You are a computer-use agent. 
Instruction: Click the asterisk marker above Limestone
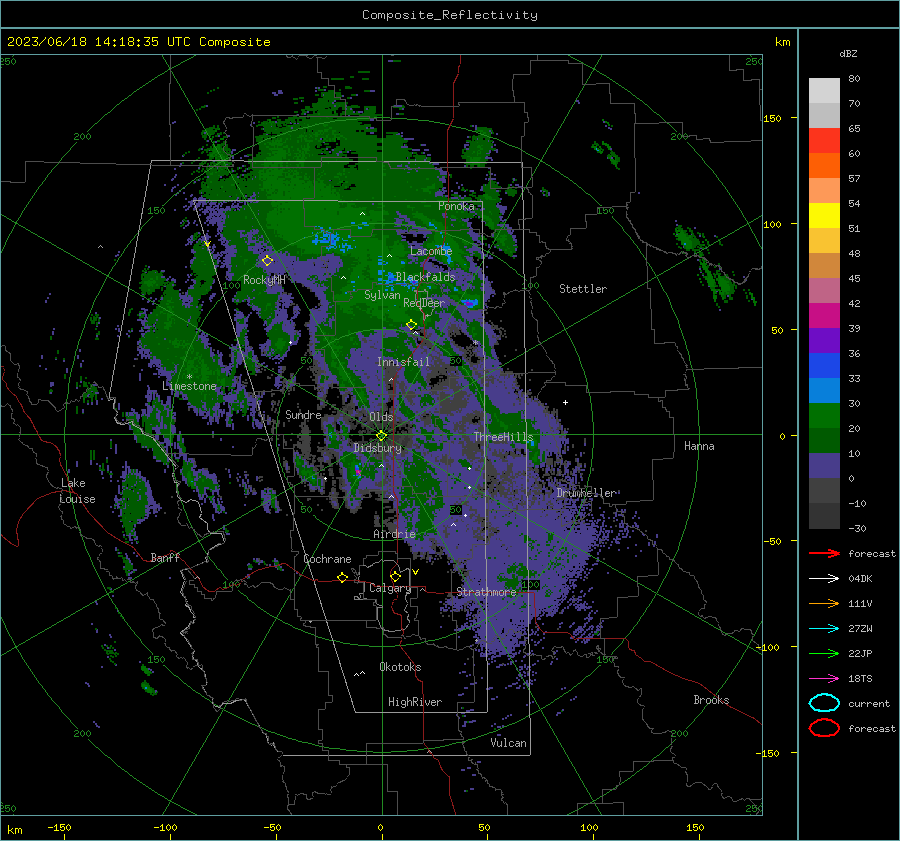[189, 377]
